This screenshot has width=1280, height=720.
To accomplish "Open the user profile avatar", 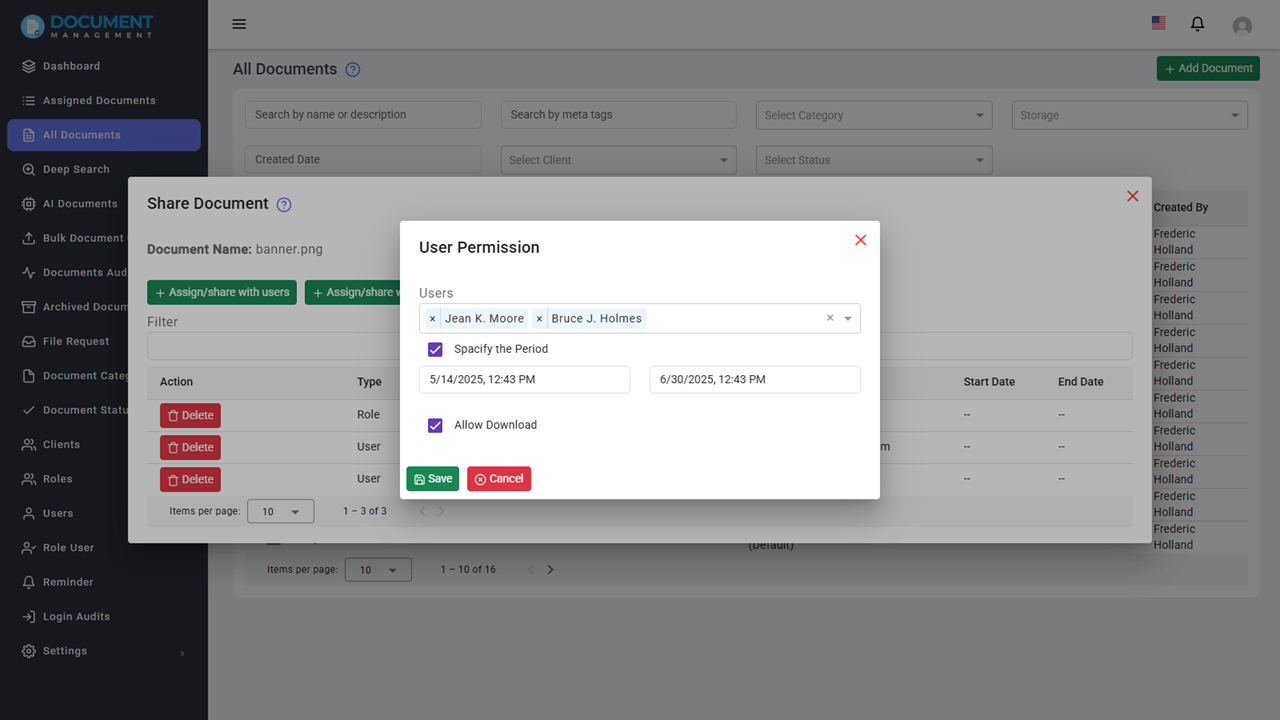I will 1242,26.
